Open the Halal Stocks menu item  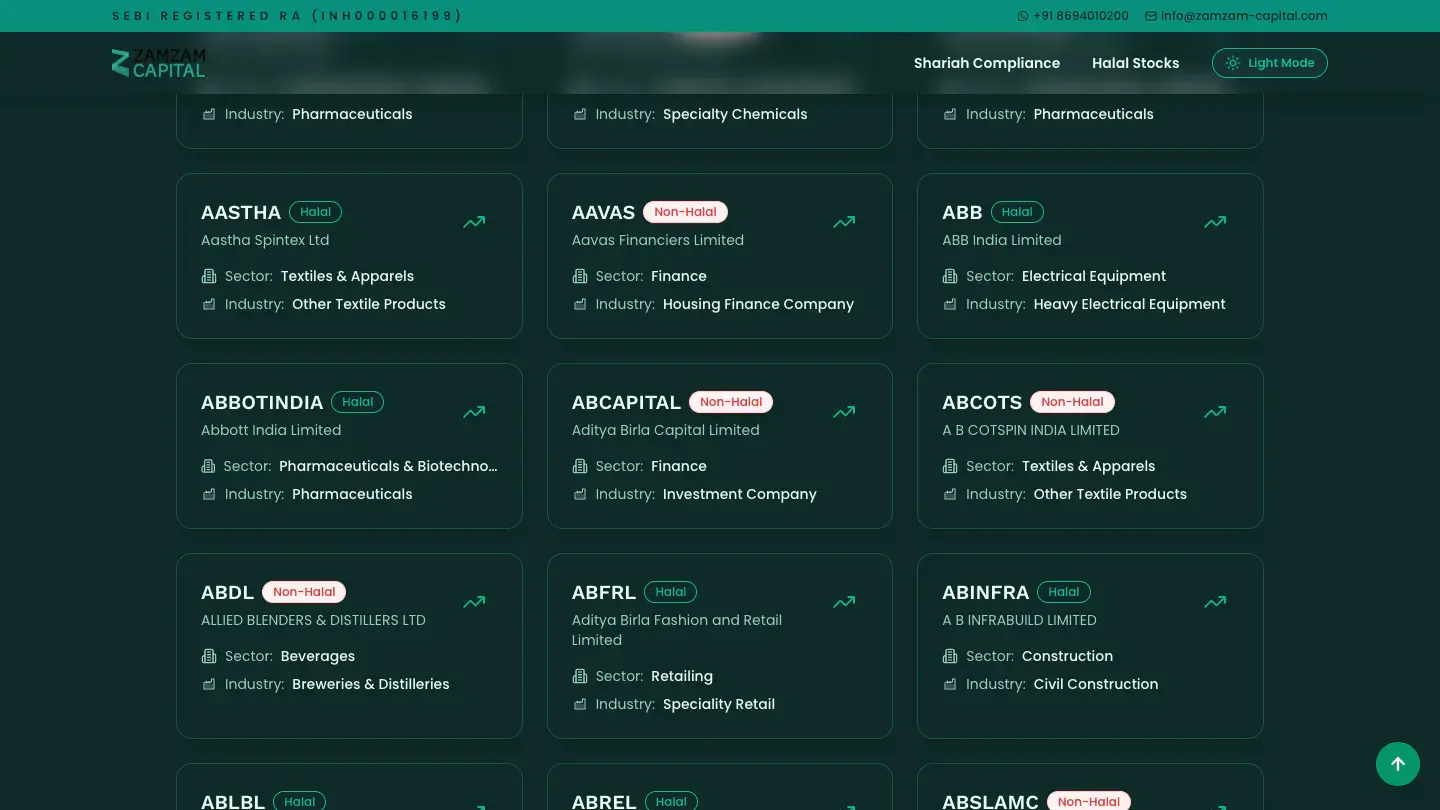click(1135, 63)
